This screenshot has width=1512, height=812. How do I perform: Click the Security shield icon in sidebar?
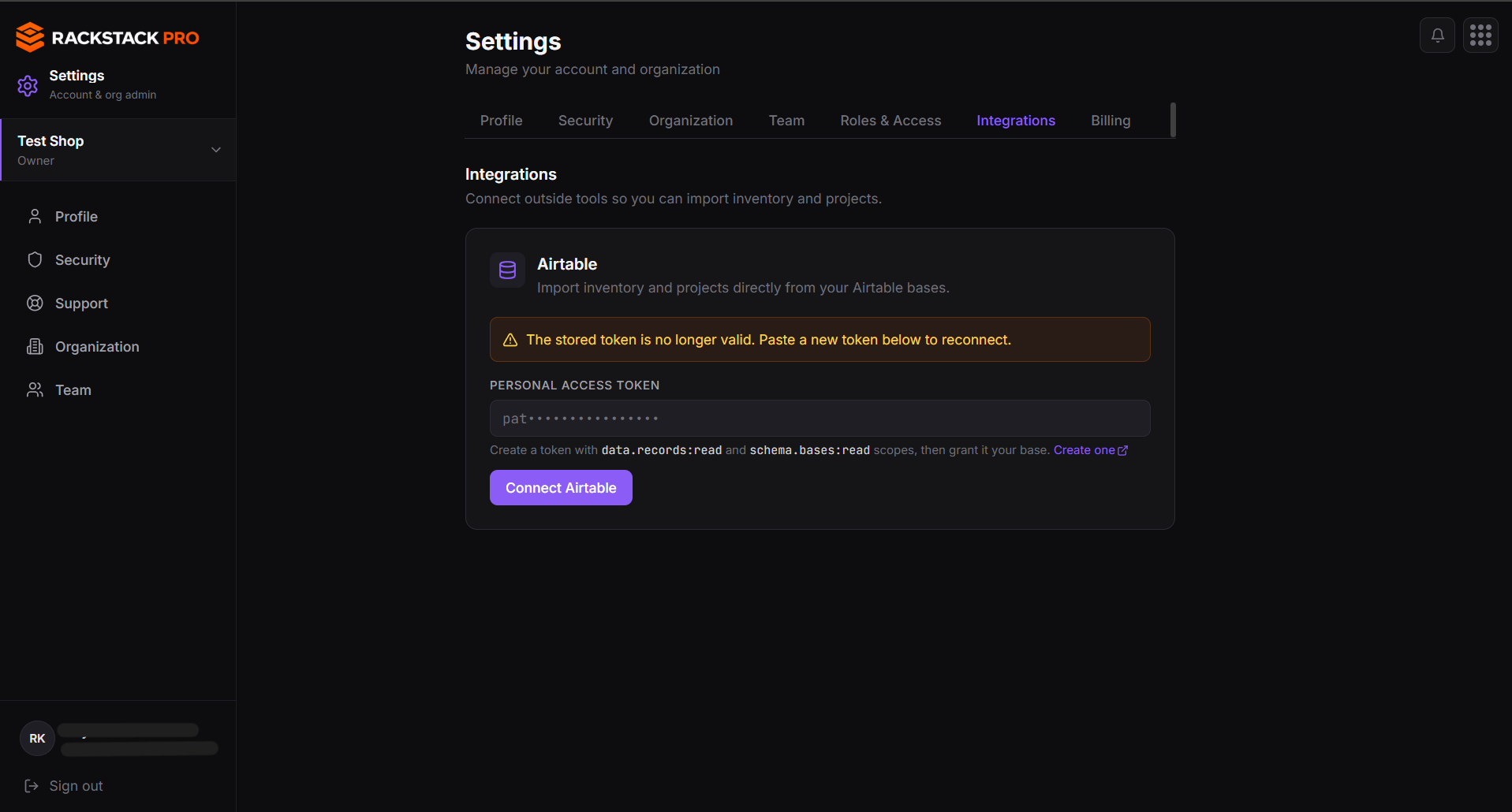tap(35, 259)
